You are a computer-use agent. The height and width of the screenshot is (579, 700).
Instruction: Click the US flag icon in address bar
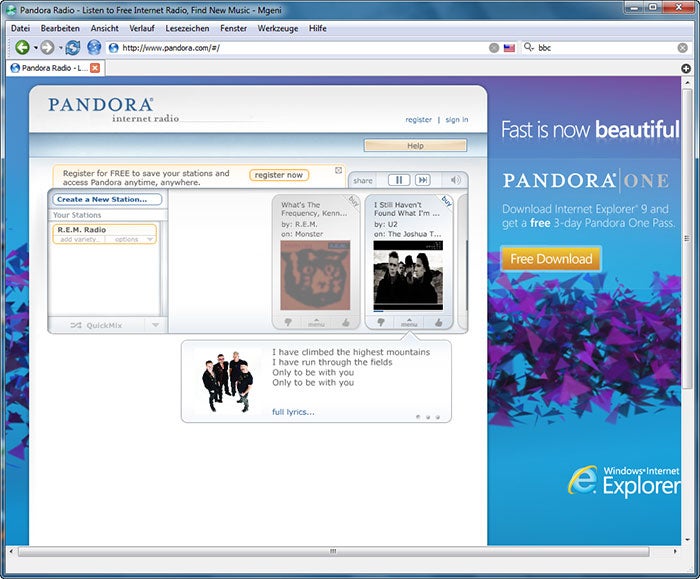tap(509, 48)
